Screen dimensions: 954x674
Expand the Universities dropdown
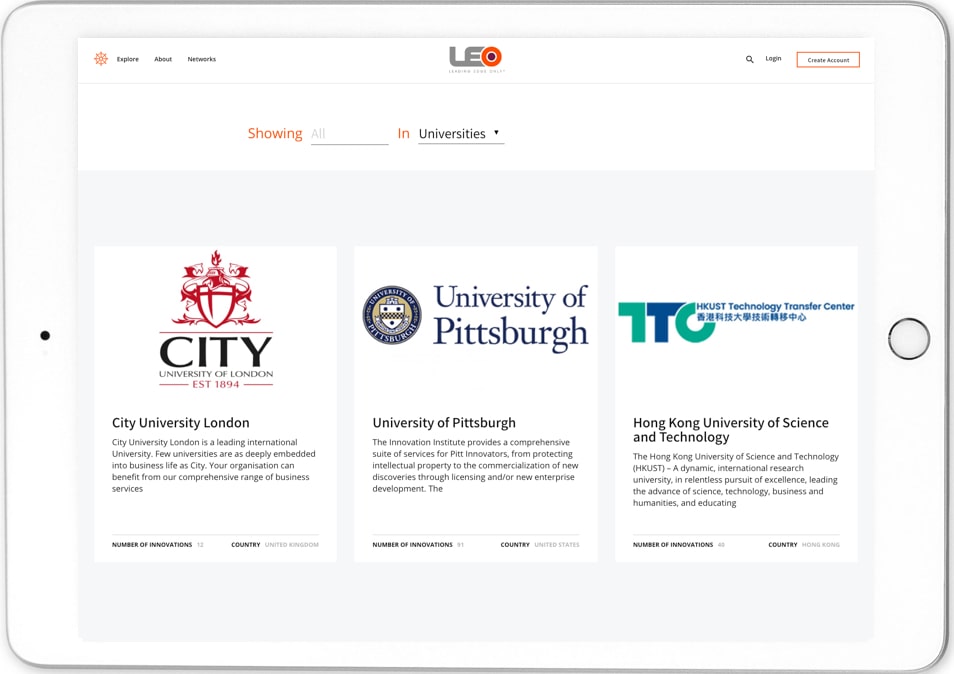coord(461,134)
